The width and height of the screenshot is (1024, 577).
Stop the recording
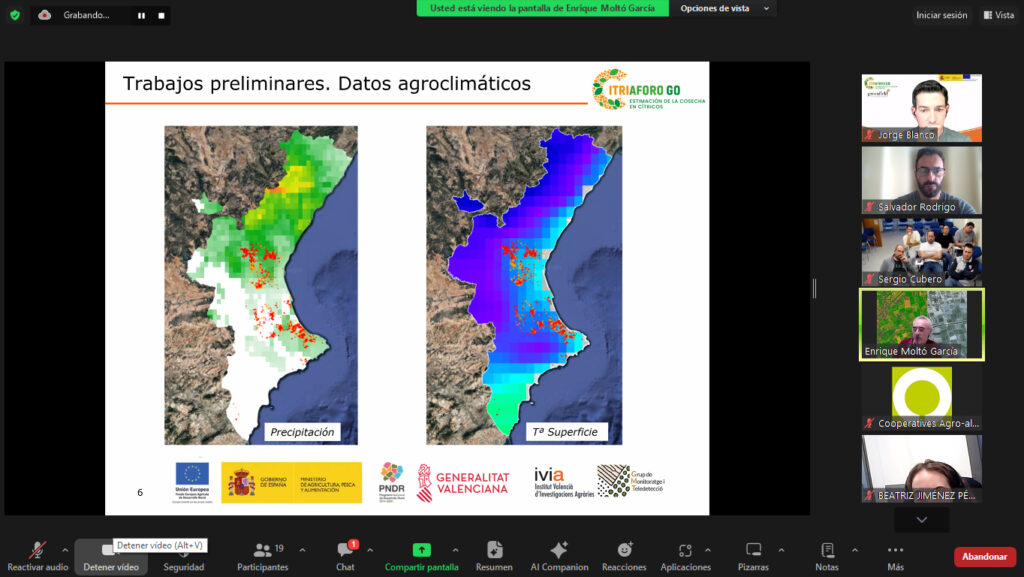point(161,15)
